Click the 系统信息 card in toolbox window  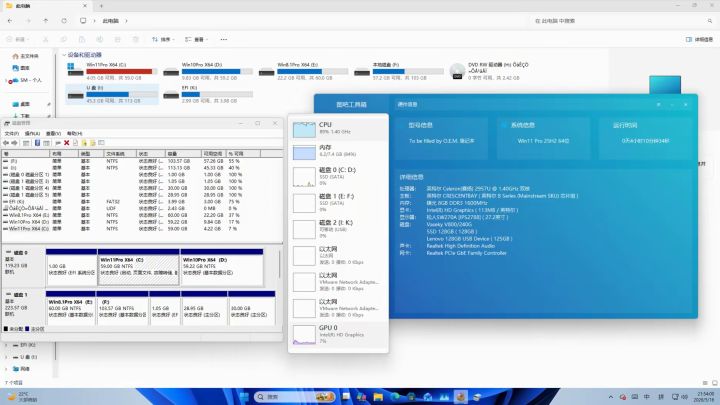pos(543,138)
